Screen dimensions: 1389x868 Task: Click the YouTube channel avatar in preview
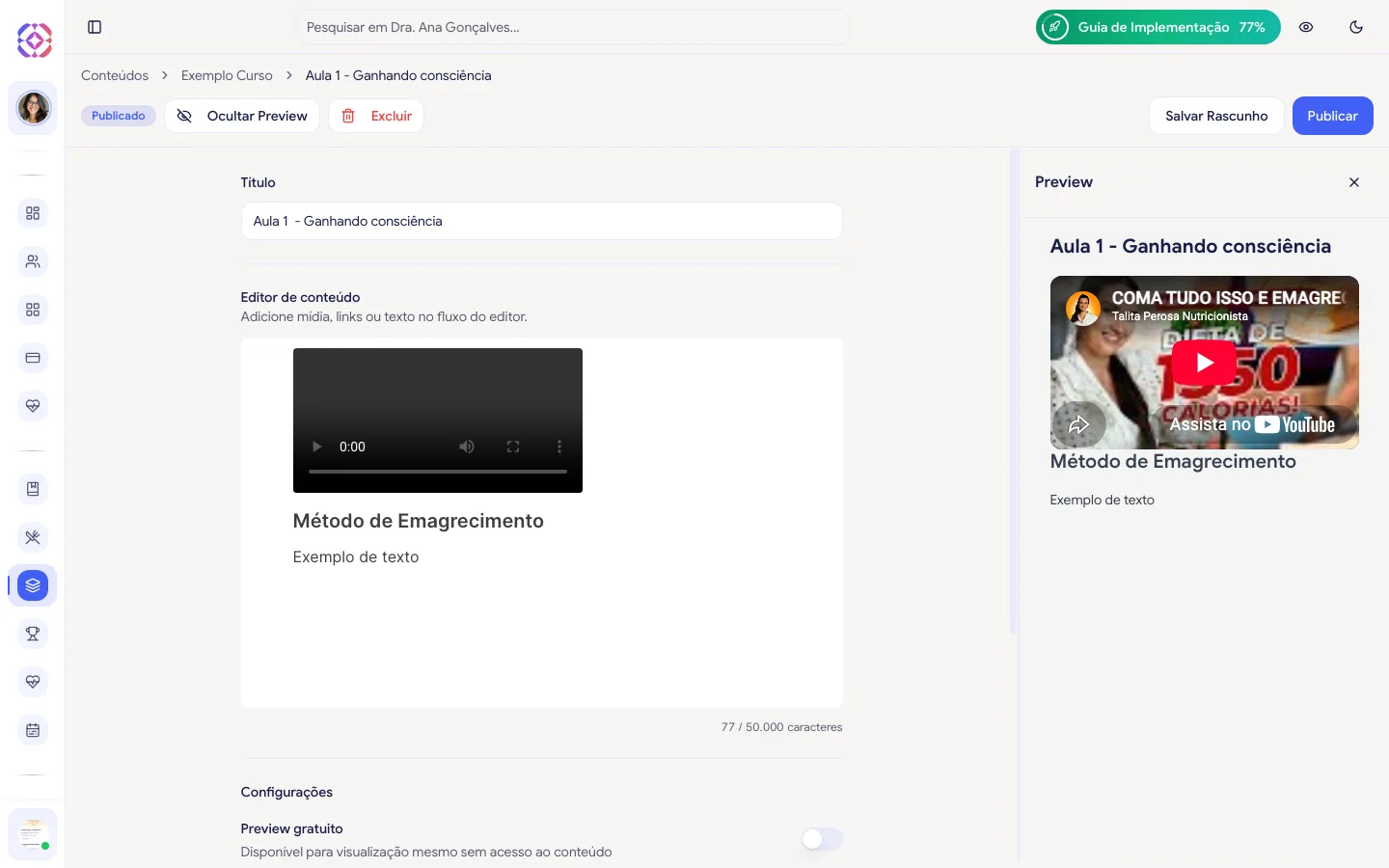(1083, 309)
